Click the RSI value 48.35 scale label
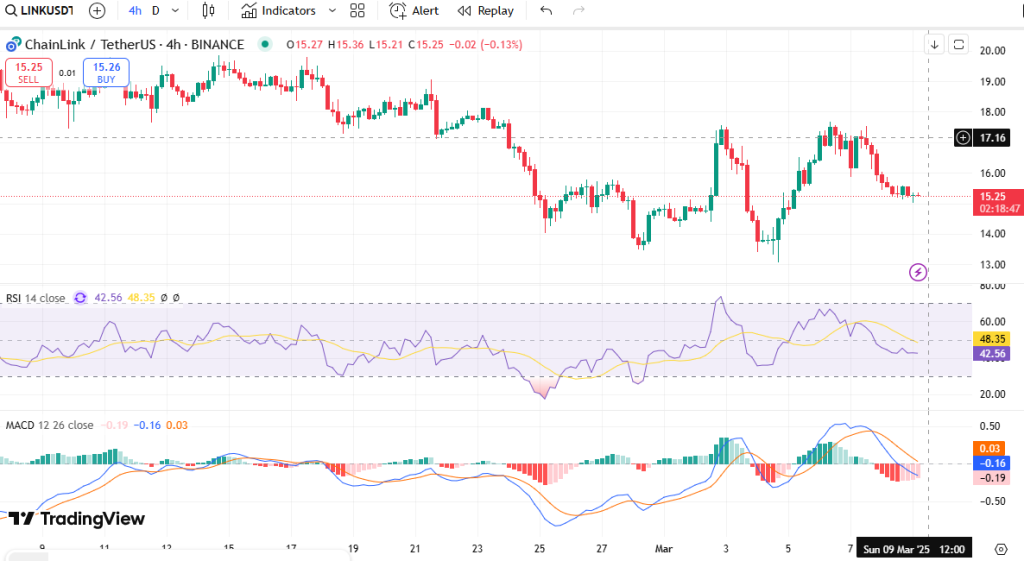The image size is (1024, 561). [x=992, y=339]
